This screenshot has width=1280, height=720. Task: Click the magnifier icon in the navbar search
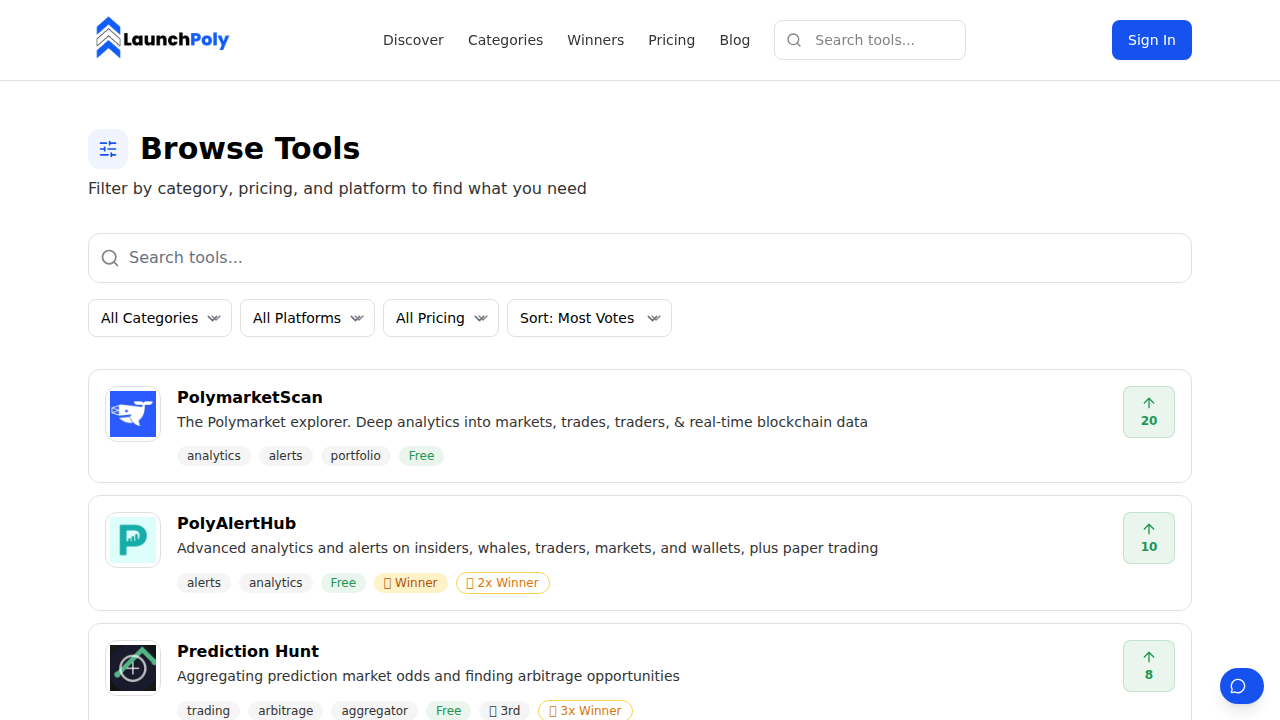794,40
